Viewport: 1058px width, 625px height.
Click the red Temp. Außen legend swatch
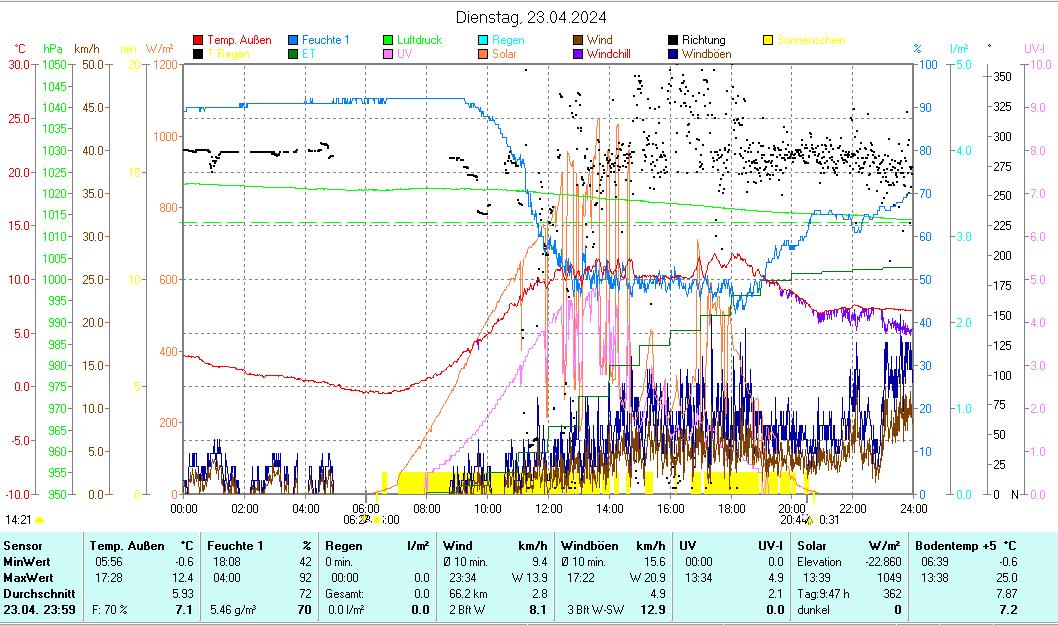coord(198,41)
